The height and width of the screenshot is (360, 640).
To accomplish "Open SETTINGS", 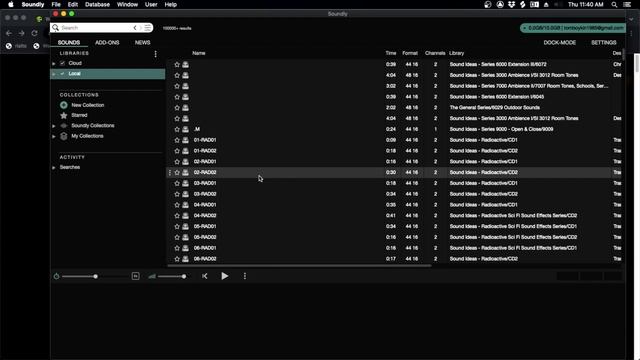I will click(604, 42).
